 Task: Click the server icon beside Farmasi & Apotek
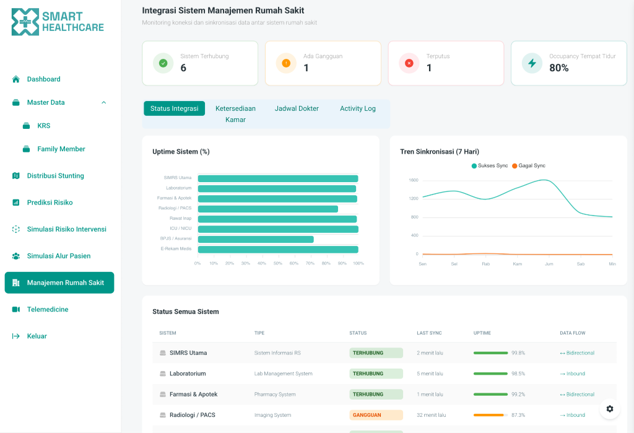point(163,394)
